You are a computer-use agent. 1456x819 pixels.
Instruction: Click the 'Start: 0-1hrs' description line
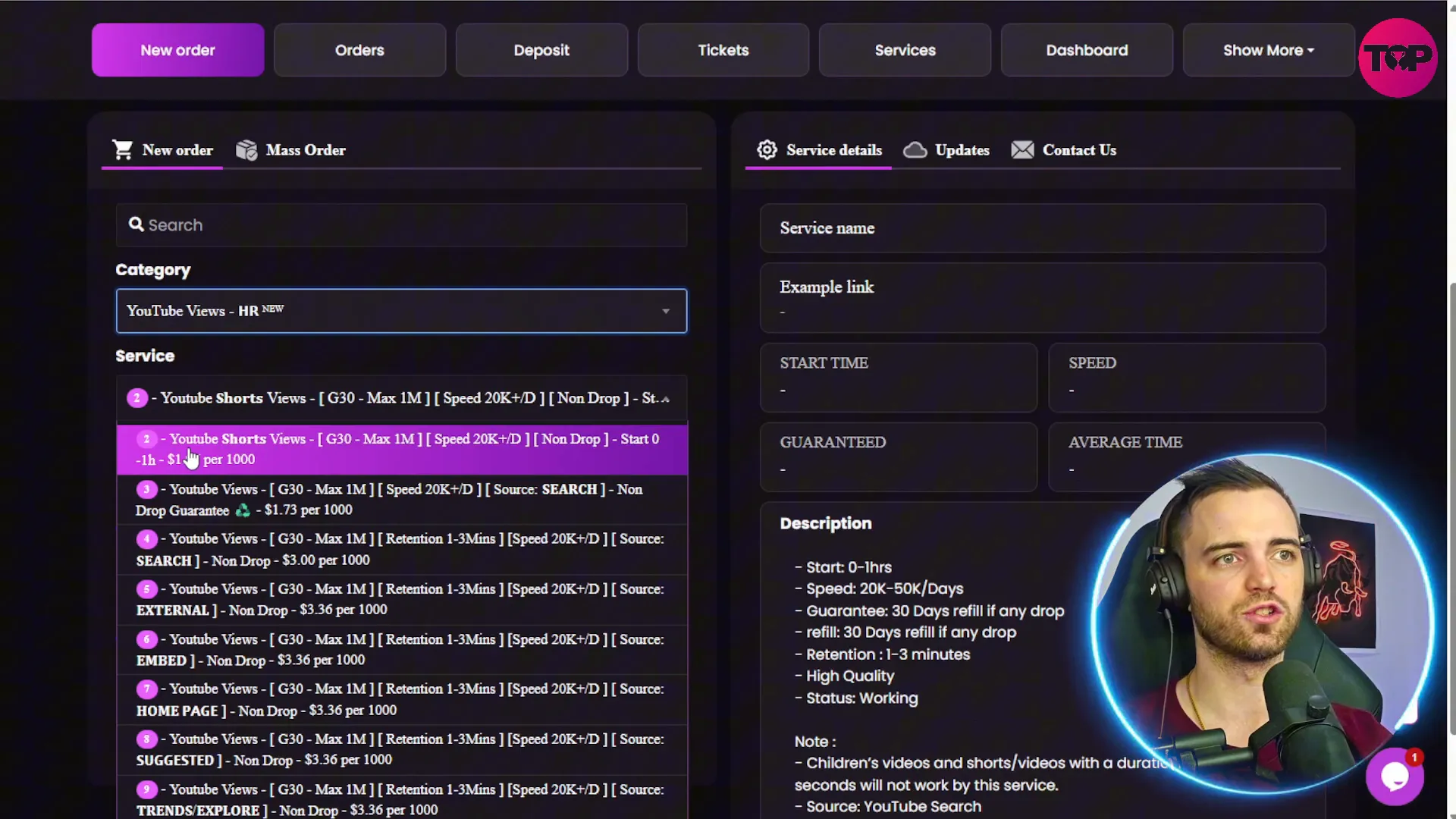(x=843, y=567)
